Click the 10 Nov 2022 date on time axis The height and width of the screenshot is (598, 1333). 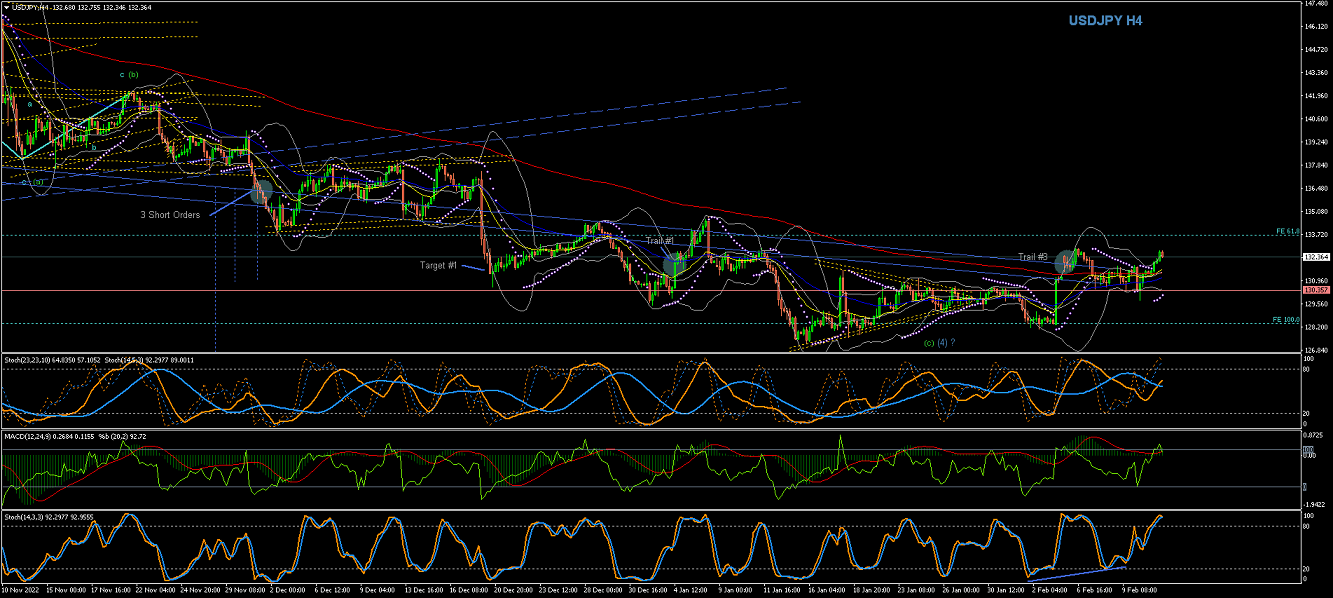pyautogui.click(x=23, y=591)
